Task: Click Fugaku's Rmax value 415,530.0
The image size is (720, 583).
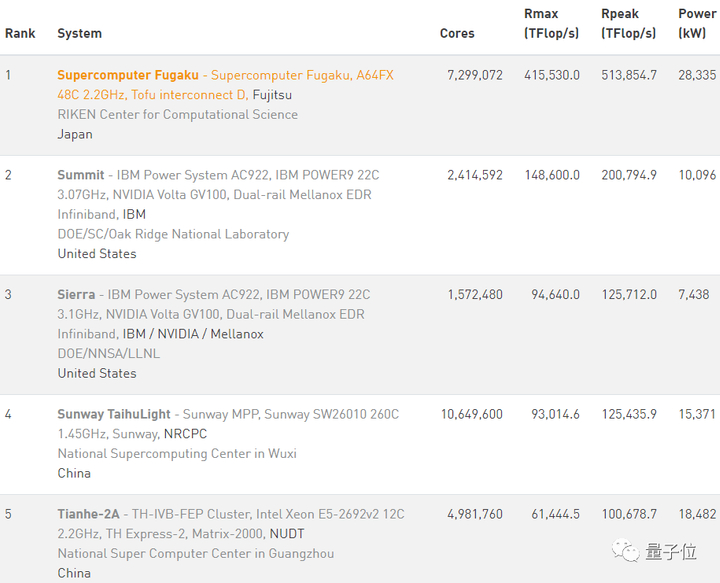Action: [551, 75]
